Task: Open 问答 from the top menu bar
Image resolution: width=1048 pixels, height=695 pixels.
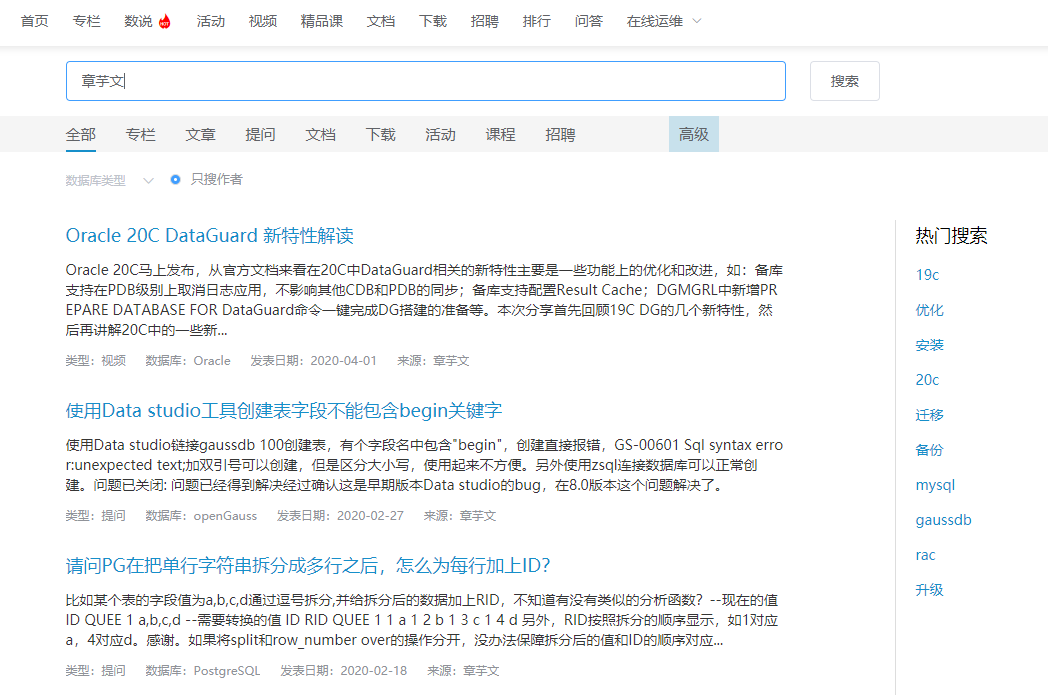Action: (589, 20)
